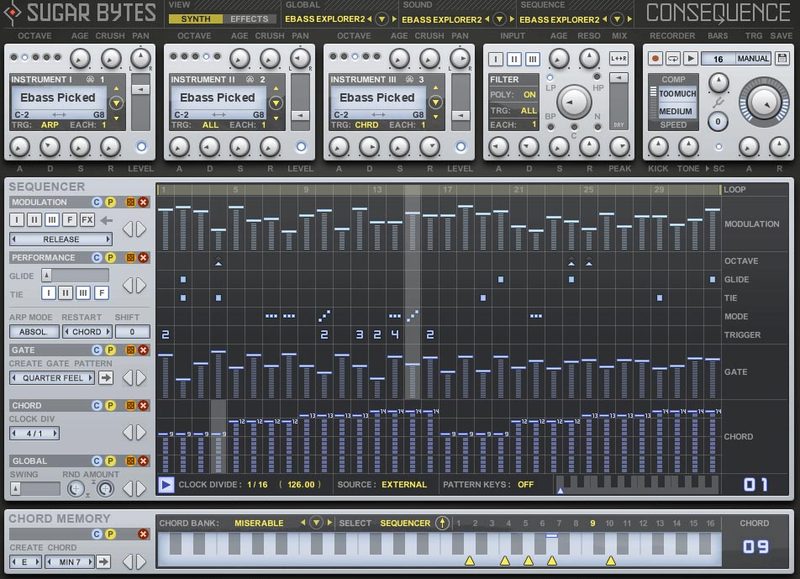Open the Instrument I sound selector dropdown

(116, 102)
